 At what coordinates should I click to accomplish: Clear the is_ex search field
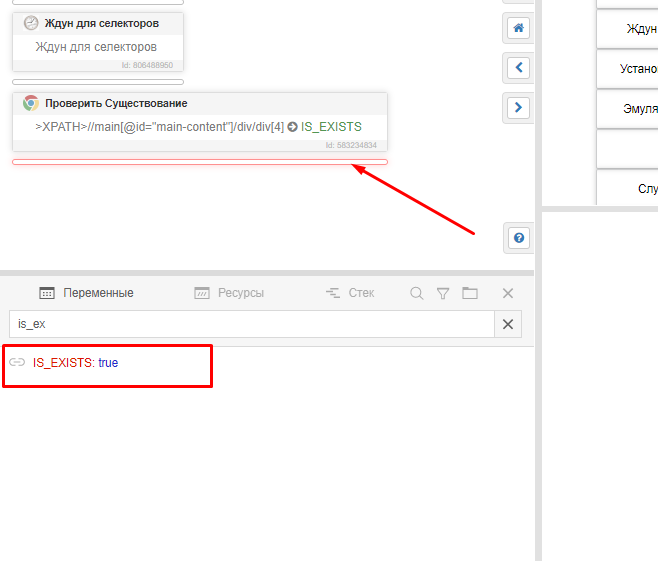(x=508, y=324)
